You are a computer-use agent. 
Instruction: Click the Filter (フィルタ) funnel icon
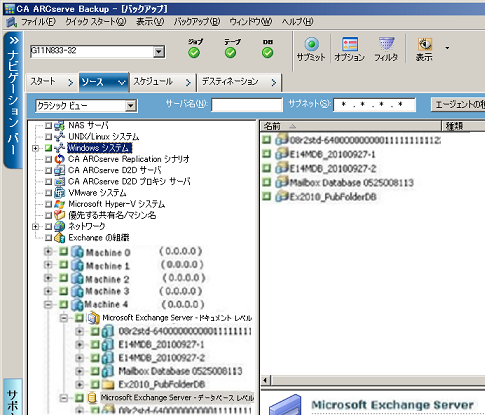pyautogui.click(x=386, y=44)
